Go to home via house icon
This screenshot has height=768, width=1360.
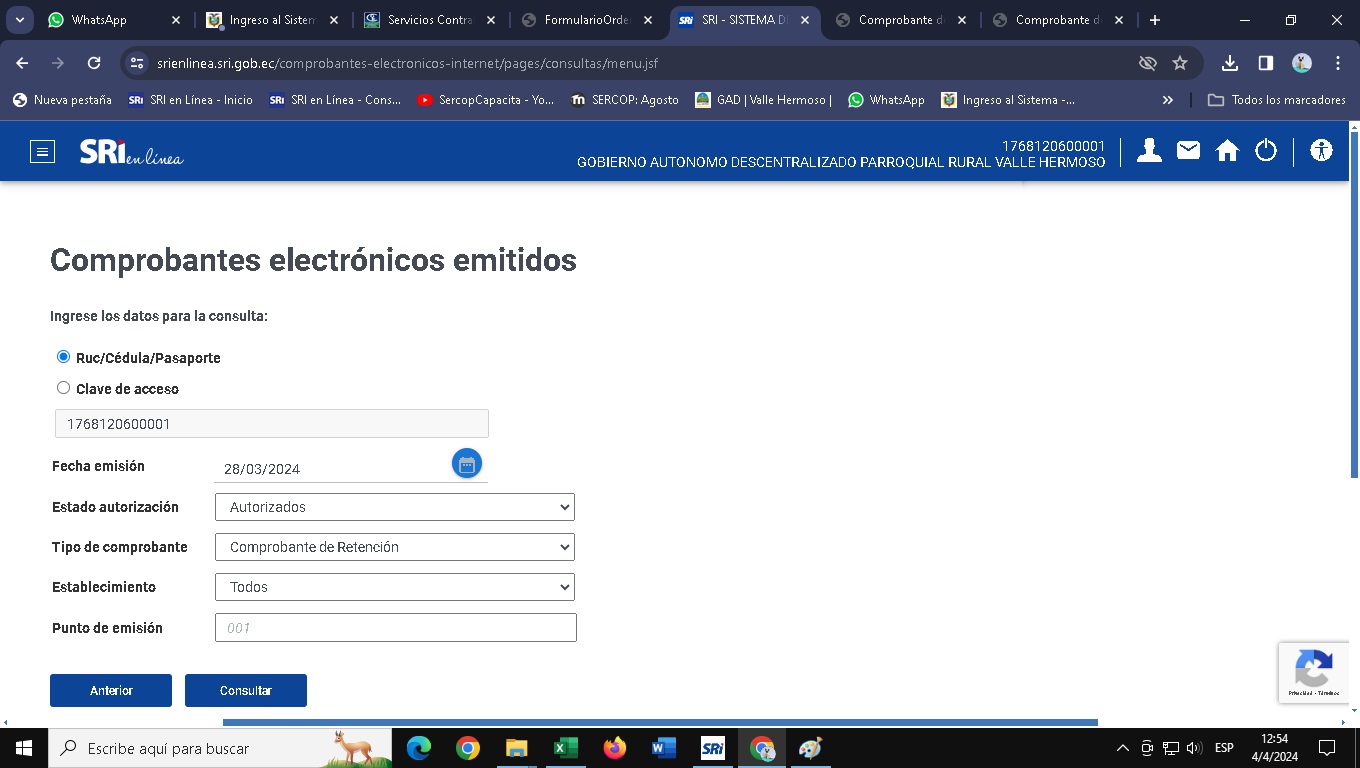click(x=1227, y=151)
